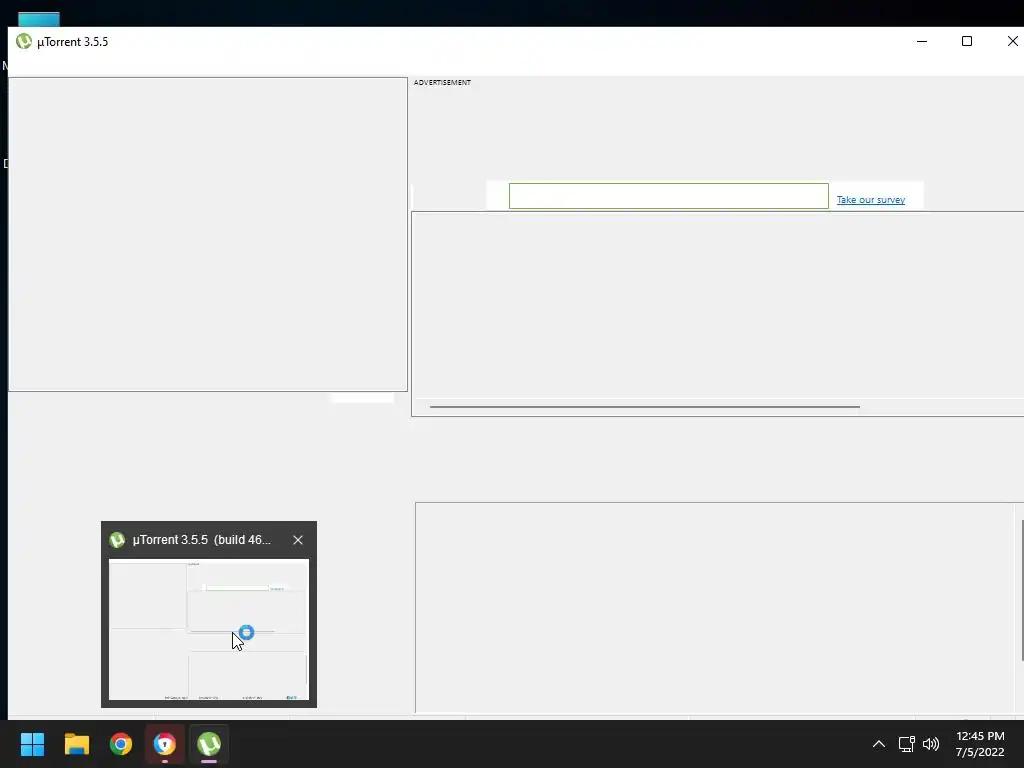Launch File Explorer from the taskbar
The image size is (1024, 768).
(x=76, y=744)
